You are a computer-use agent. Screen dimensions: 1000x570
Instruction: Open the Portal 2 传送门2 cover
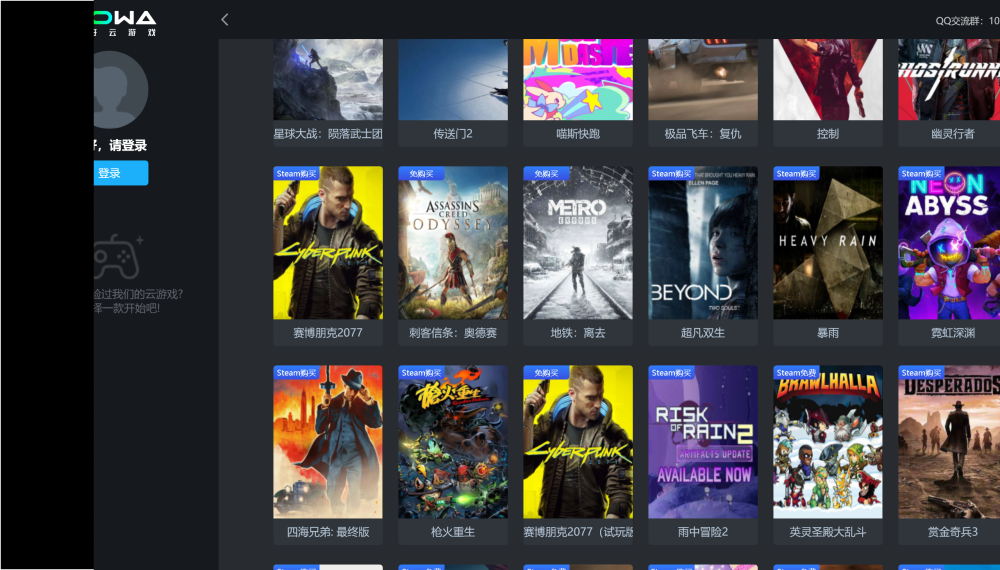[x=453, y=80]
